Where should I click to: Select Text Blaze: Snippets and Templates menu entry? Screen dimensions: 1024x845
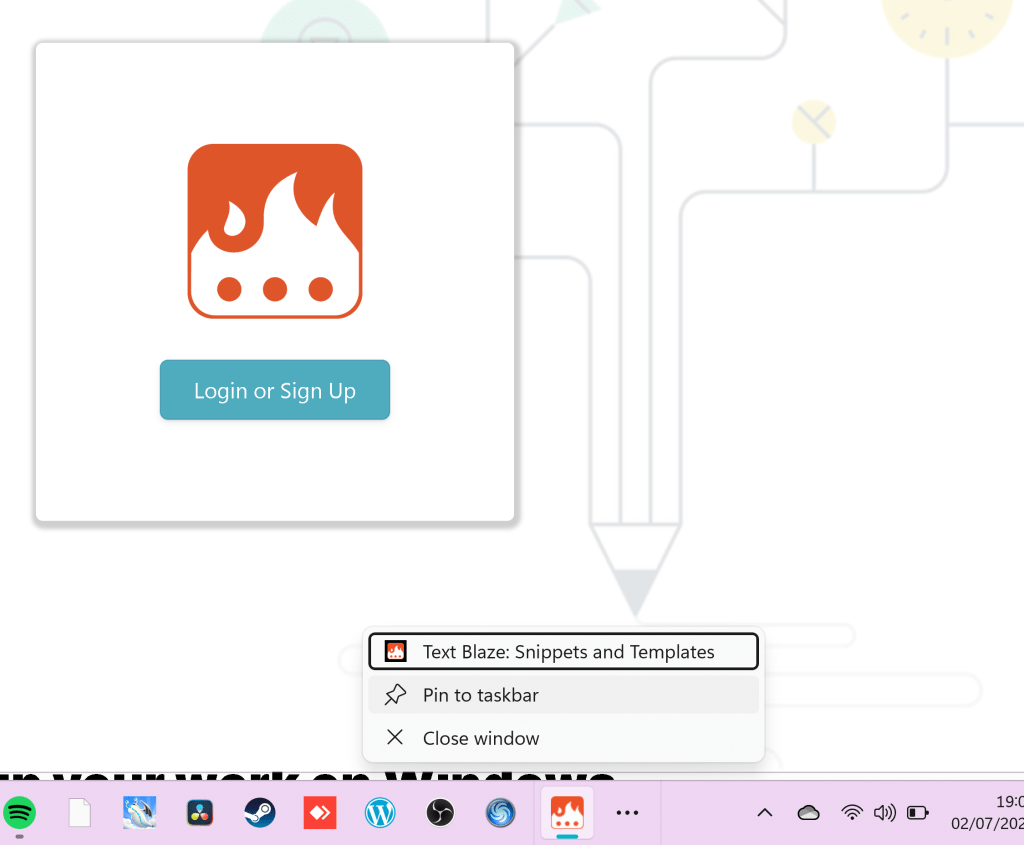[564, 651]
